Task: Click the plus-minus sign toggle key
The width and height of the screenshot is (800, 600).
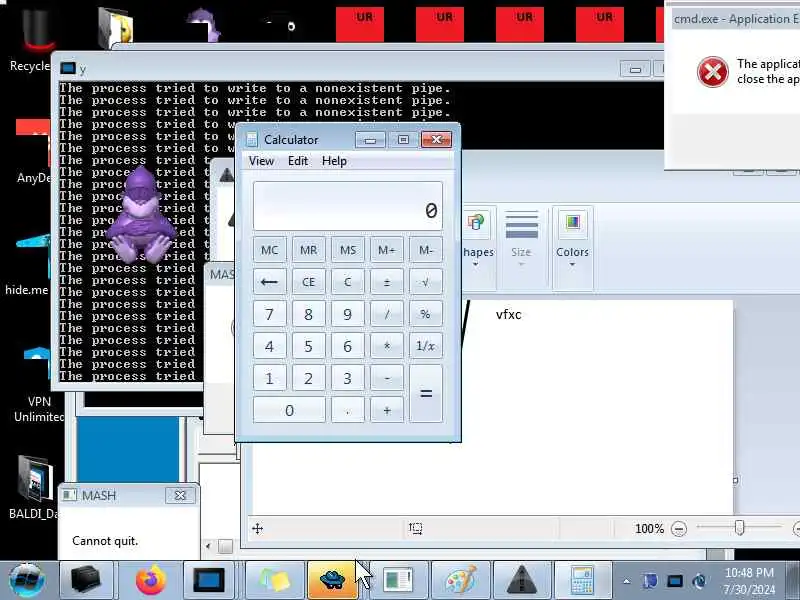Action: [387, 282]
